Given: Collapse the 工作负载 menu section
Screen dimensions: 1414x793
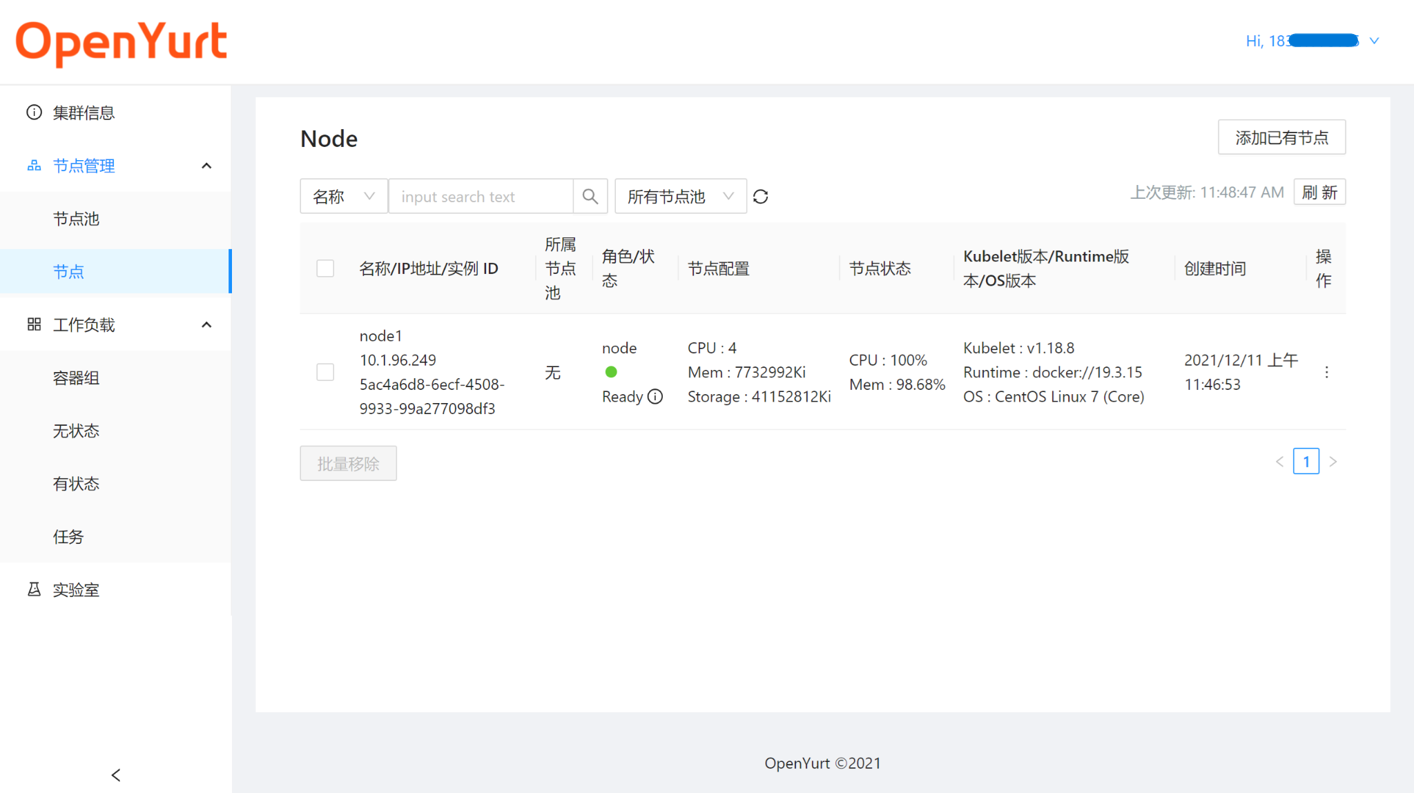Looking at the screenshot, I should tap(206, 325).
